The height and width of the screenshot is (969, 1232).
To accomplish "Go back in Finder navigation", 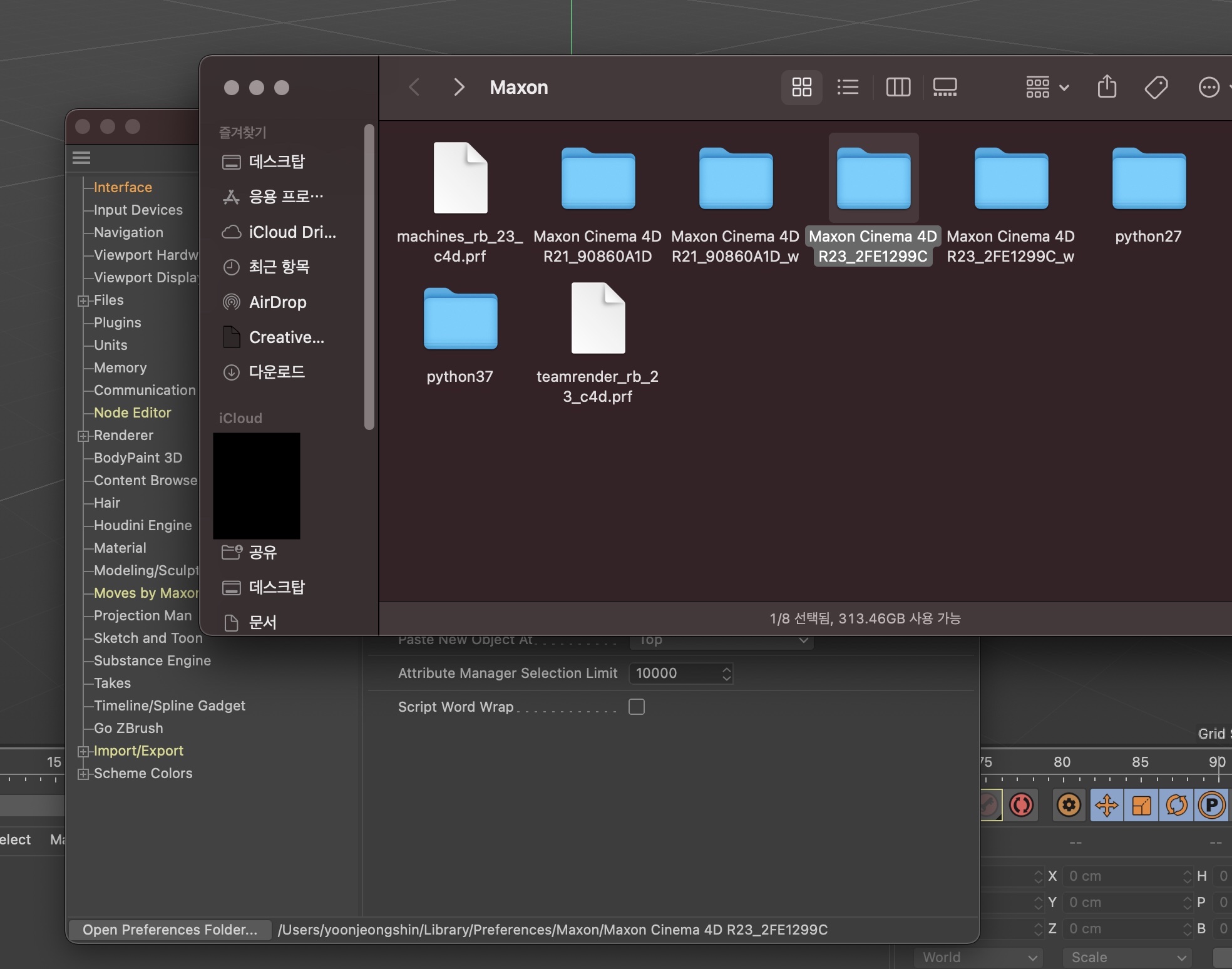I will point(414,87).
